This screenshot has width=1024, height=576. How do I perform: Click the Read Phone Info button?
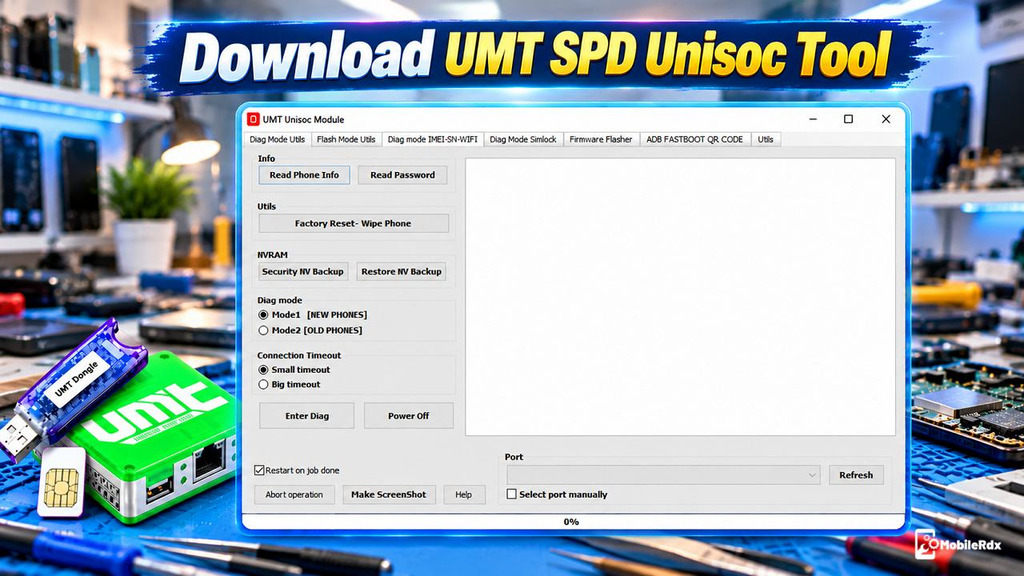(x=304, y=175)
